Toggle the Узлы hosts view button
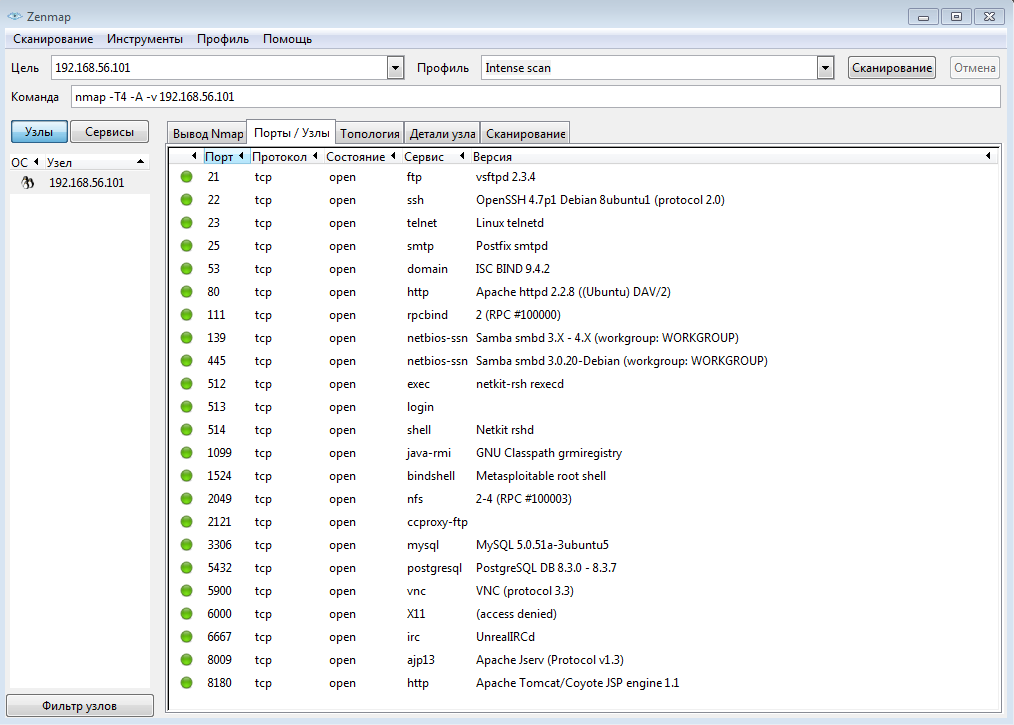Screen dimensions: 1014x725 (39, 131)
